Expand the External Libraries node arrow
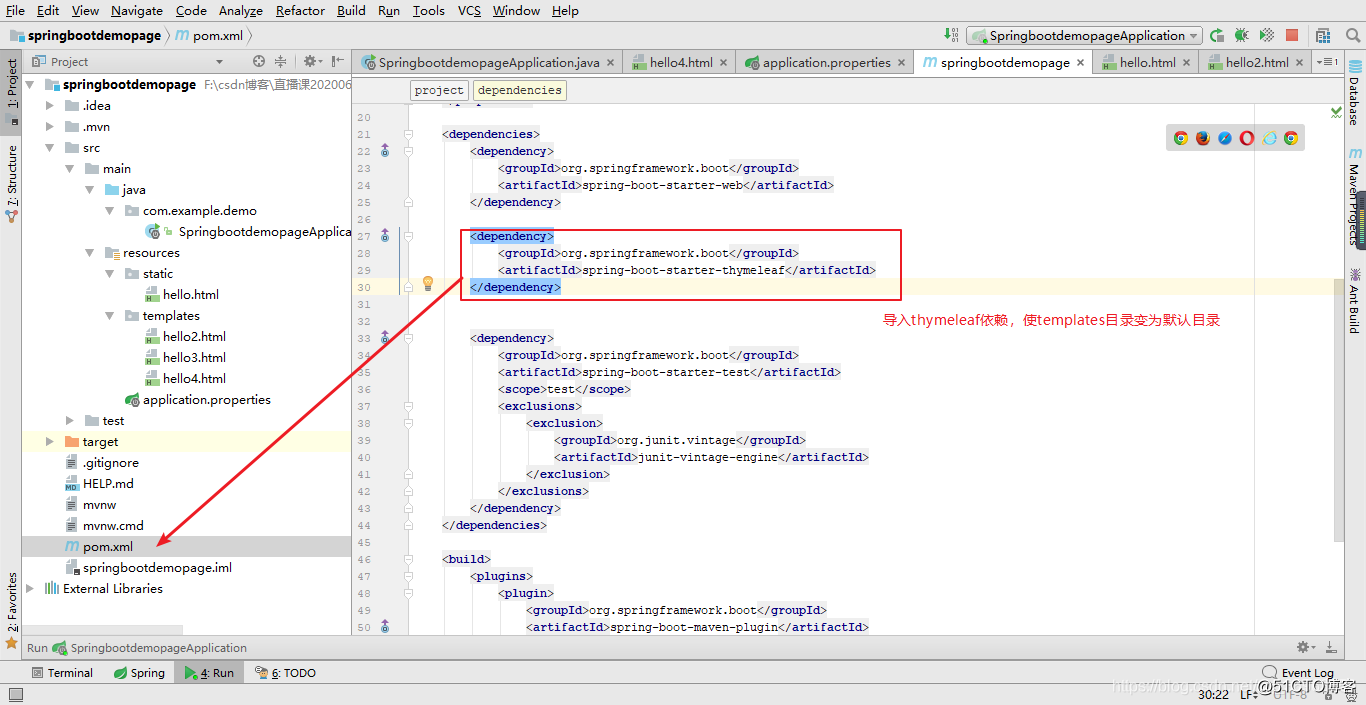This screenshot has height=705, width=1366. 30,588
